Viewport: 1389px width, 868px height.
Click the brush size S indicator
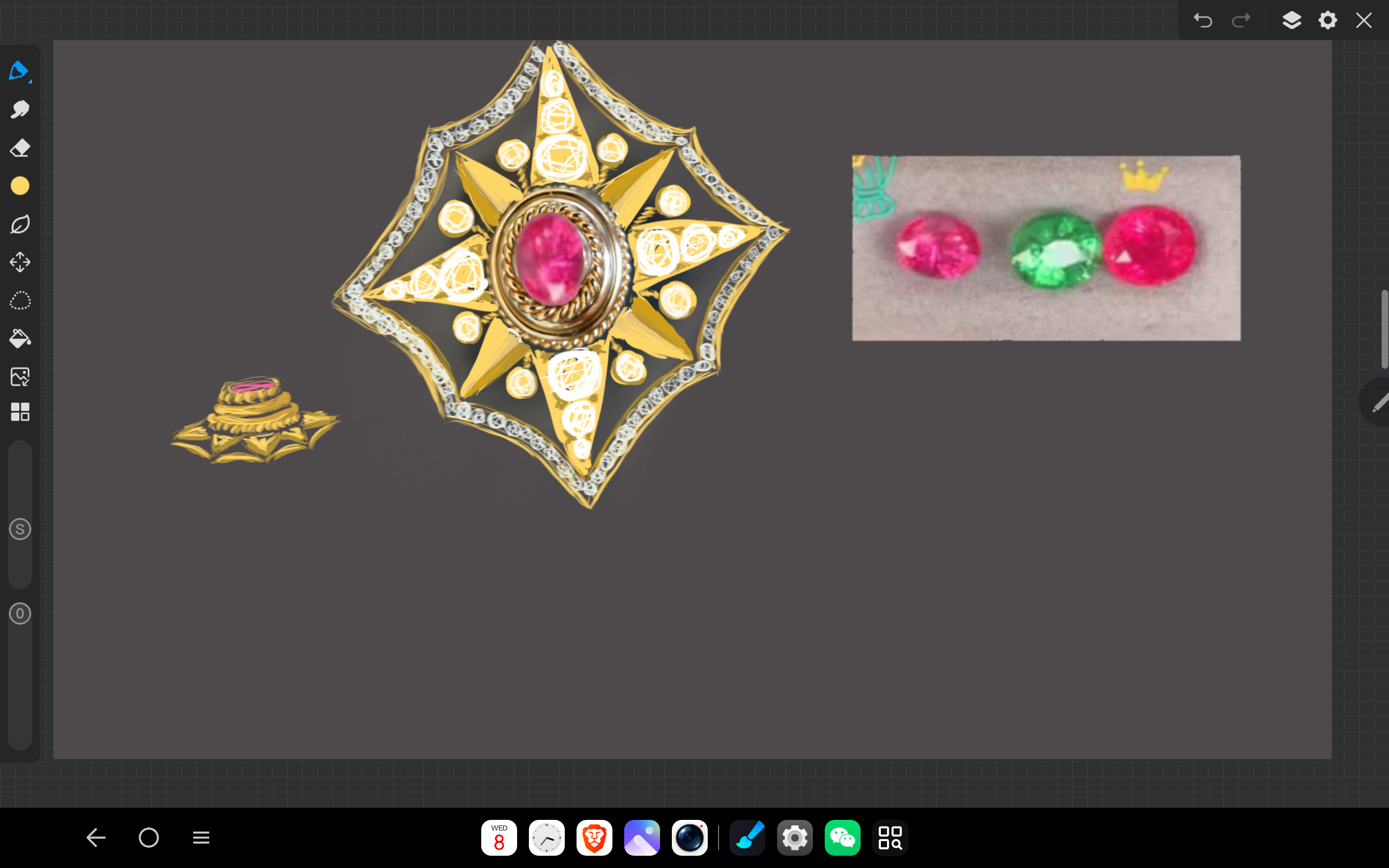click(x=19, y=529)
